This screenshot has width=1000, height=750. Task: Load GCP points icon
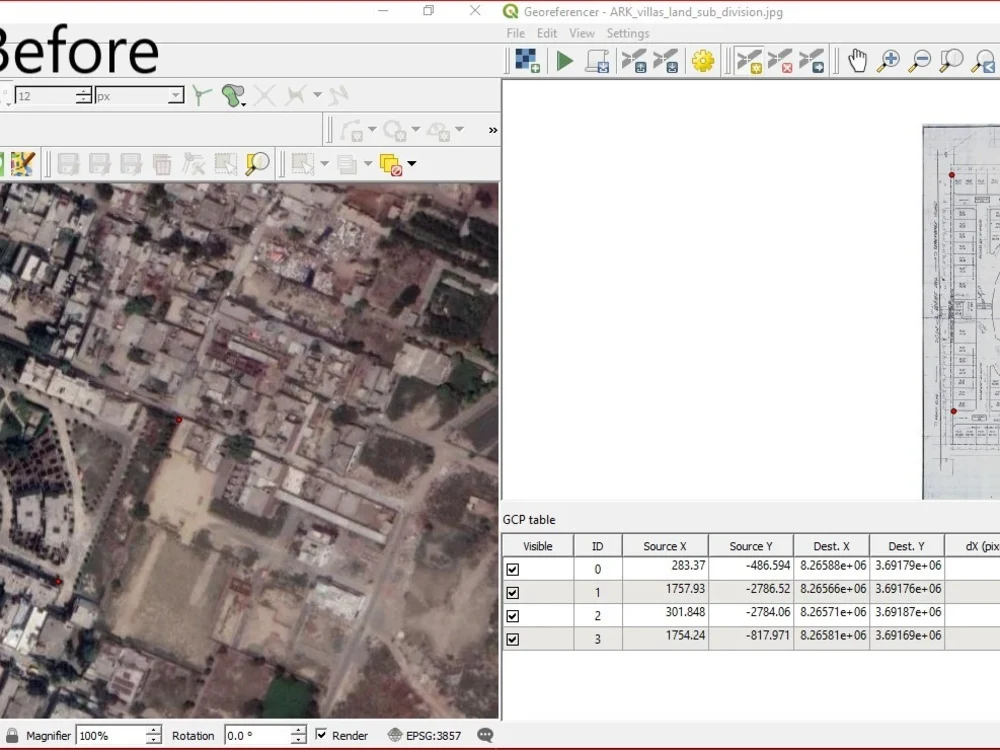(634, 61)
